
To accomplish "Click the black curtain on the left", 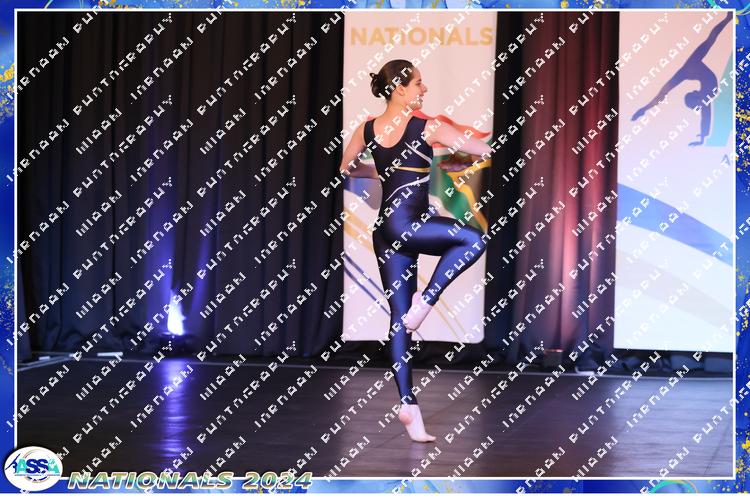I will tap(100, 180).
